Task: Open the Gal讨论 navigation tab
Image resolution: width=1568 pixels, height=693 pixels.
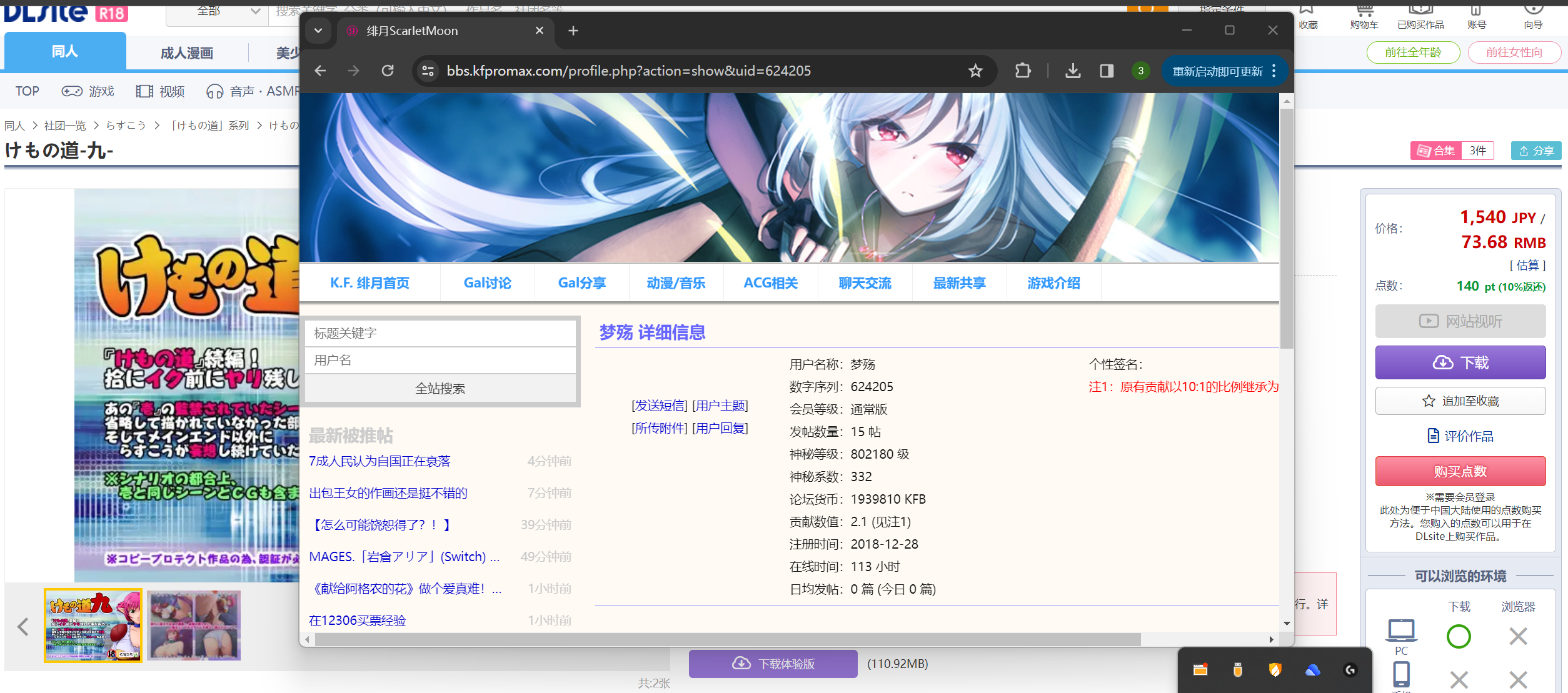Action: [487, 283]
